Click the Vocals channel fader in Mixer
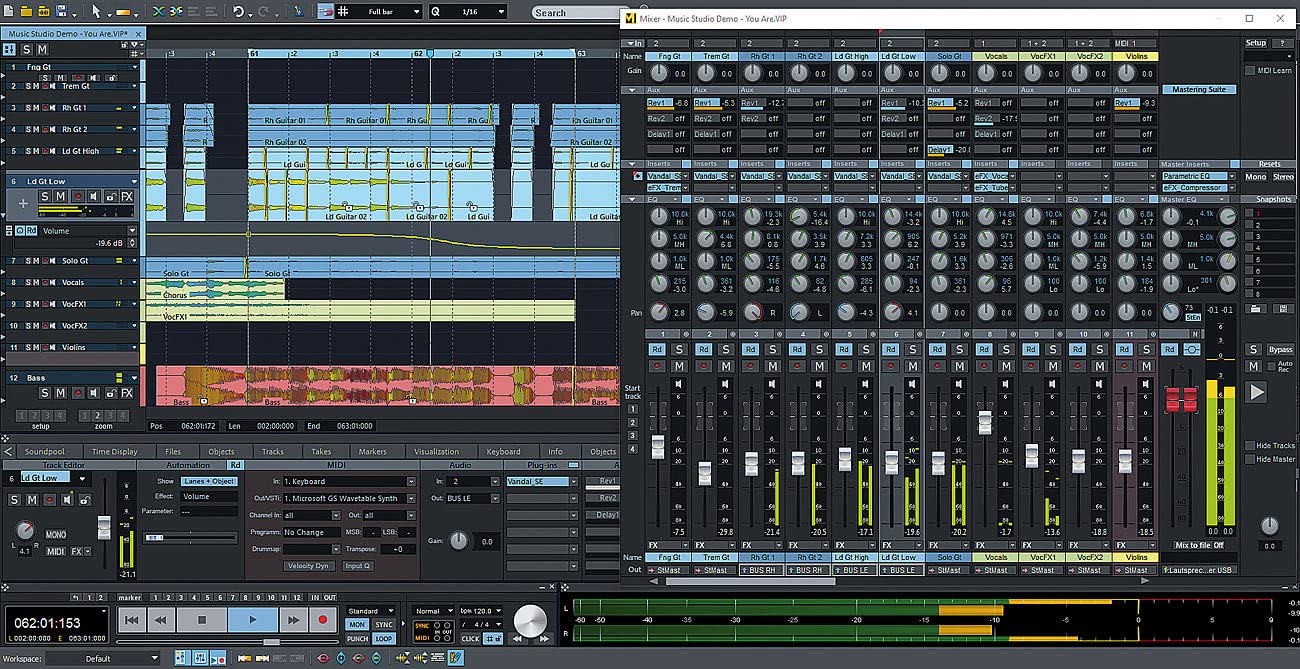 click(x=984, y=421)
